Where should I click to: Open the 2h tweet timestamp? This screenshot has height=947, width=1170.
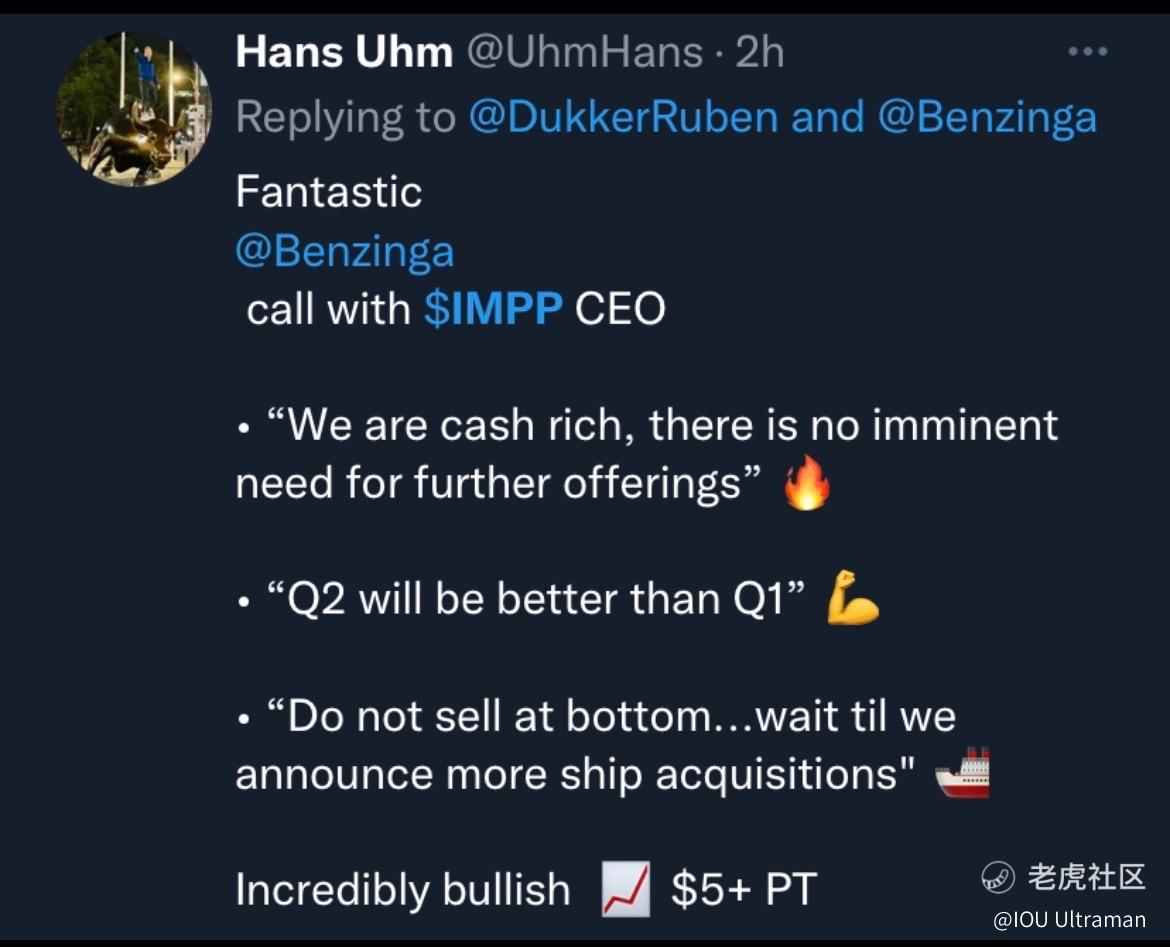[760, 52]
